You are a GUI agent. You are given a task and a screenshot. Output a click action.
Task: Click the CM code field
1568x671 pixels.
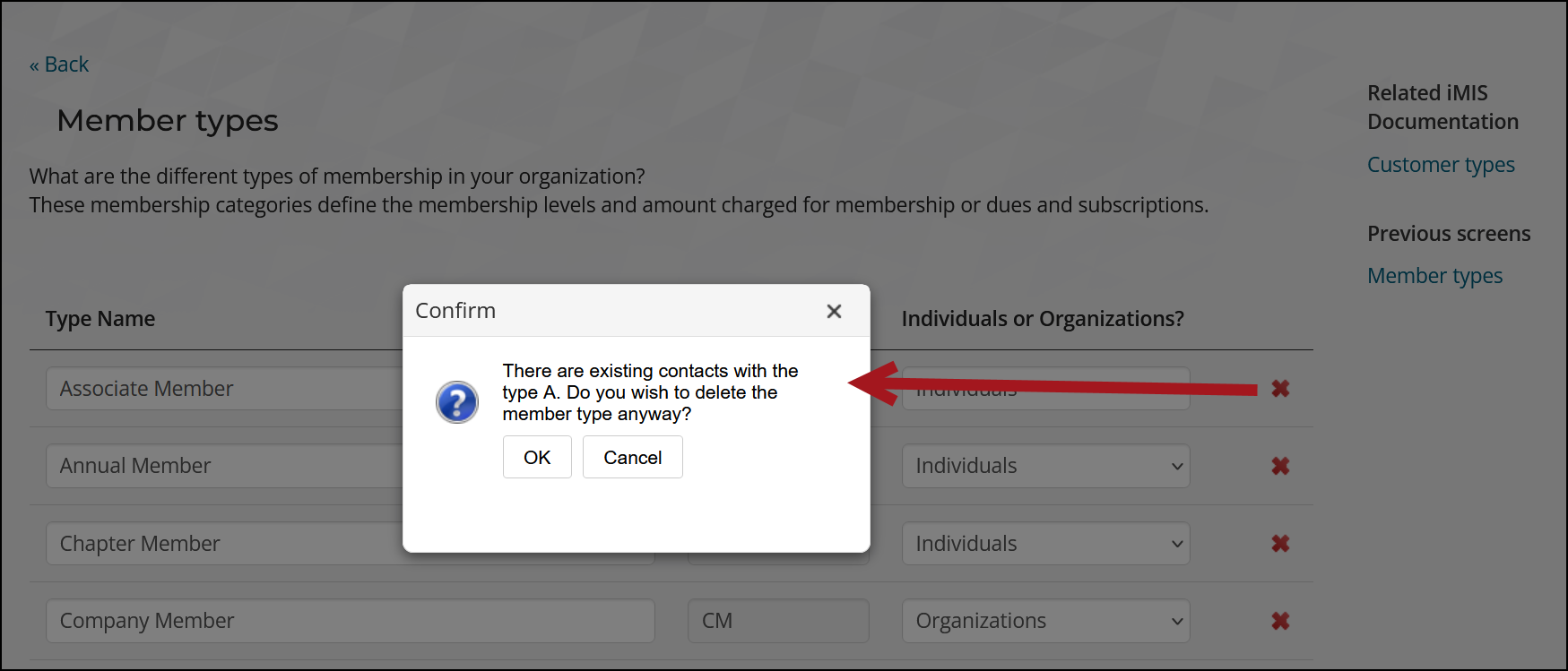pos(777,621)
